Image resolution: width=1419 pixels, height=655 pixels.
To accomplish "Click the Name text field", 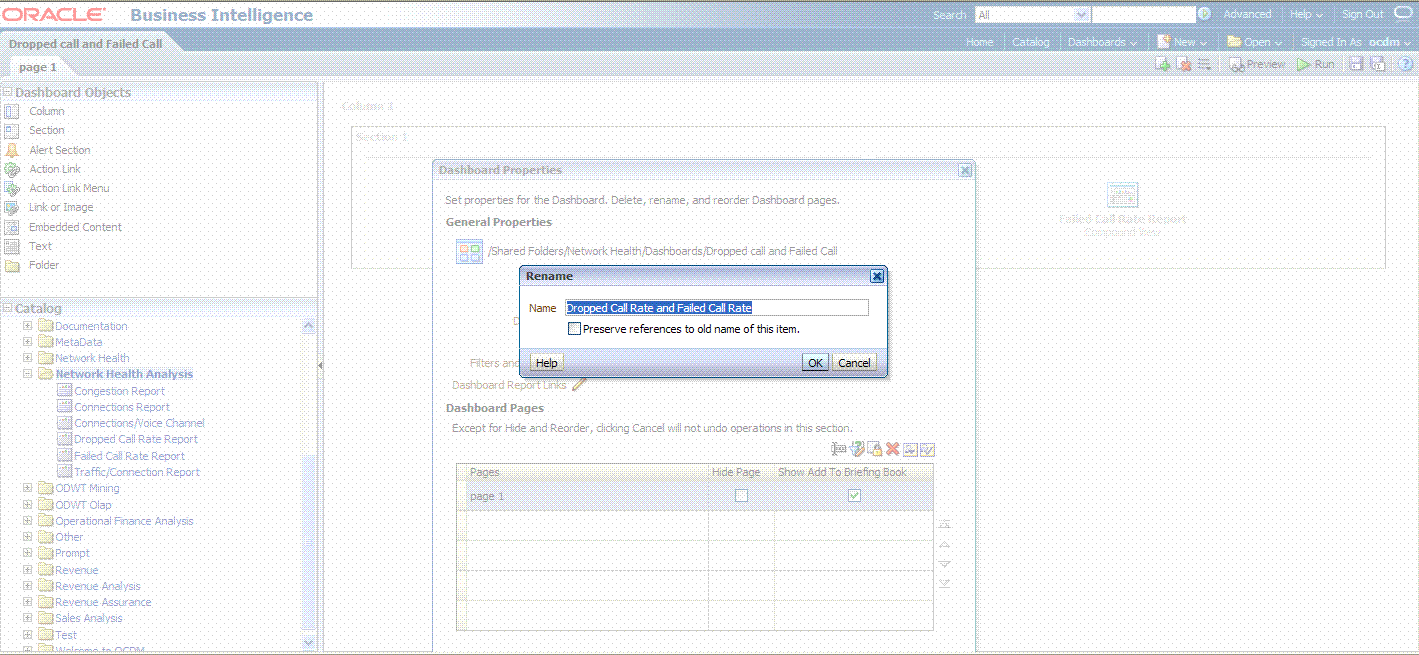I will click(x=716, y=308).
